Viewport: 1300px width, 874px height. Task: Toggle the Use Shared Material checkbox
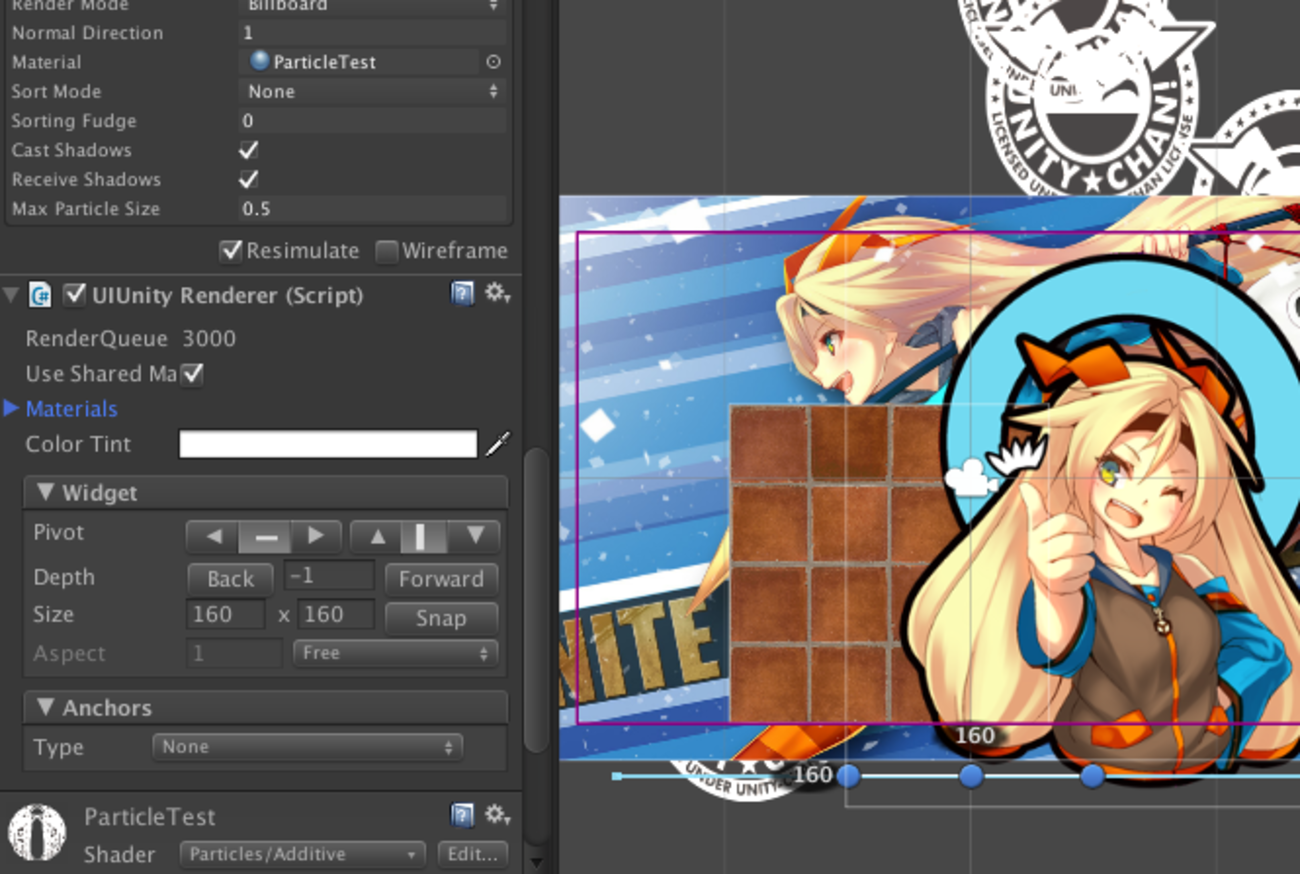191,374
